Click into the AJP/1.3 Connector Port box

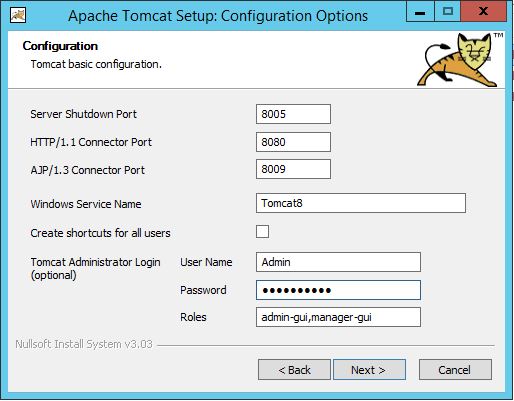[293, 169]
